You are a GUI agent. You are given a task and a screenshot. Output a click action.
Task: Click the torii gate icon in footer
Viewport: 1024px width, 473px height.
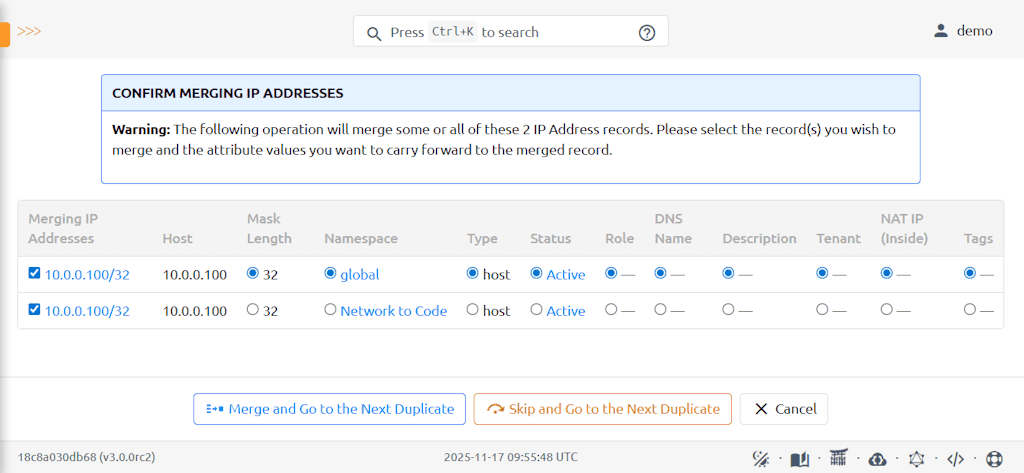click(x=838, y=459)
